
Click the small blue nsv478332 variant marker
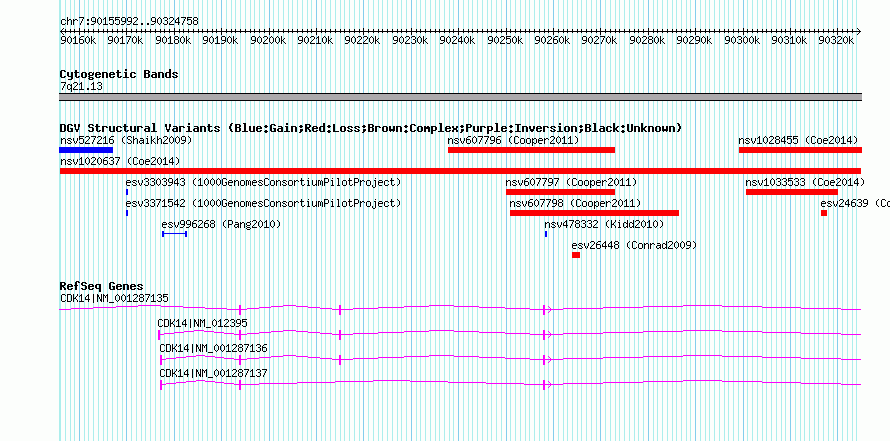546,234
